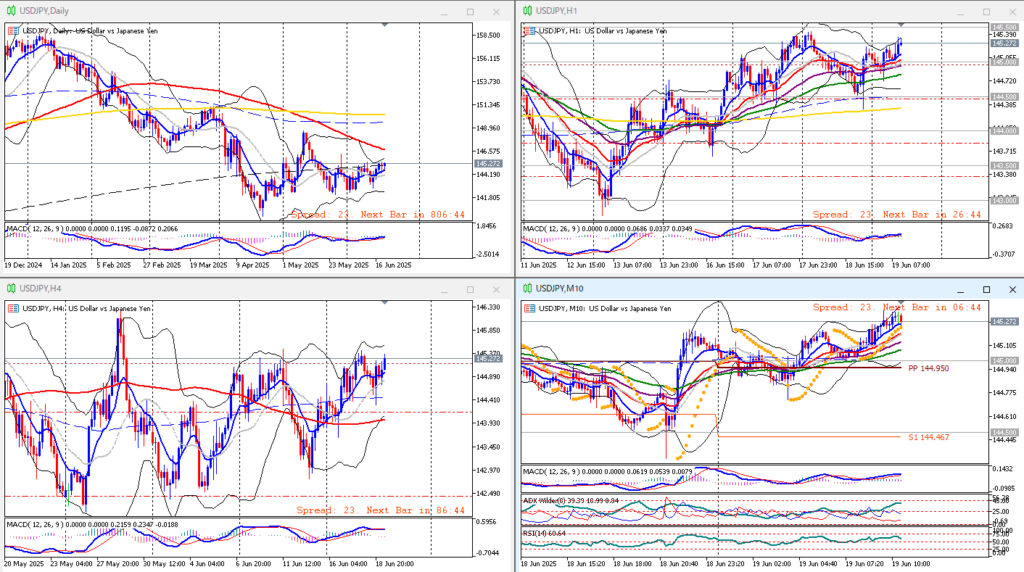This screenshot has width=1024, height=572.
Task: Close the USDJPY,Daily chart window
Action: click(x=496, y=12)
